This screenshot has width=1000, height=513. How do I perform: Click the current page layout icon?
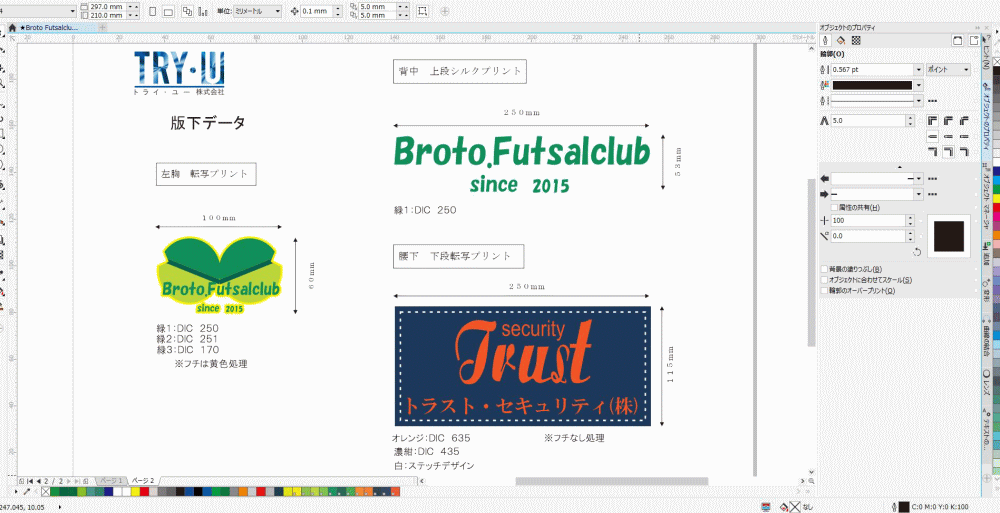pos(203,11)
